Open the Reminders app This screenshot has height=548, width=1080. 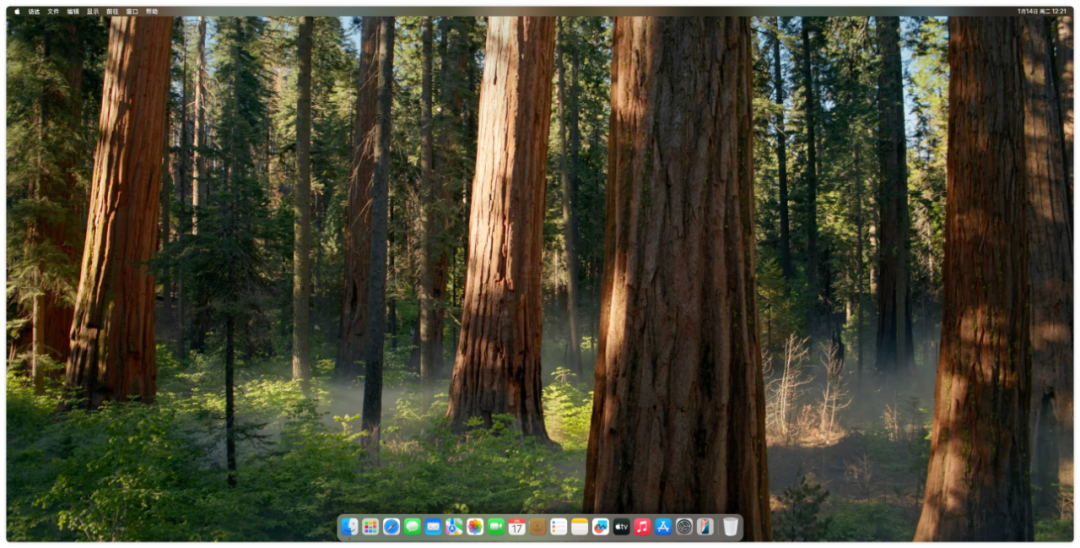(x=559, y=526)
